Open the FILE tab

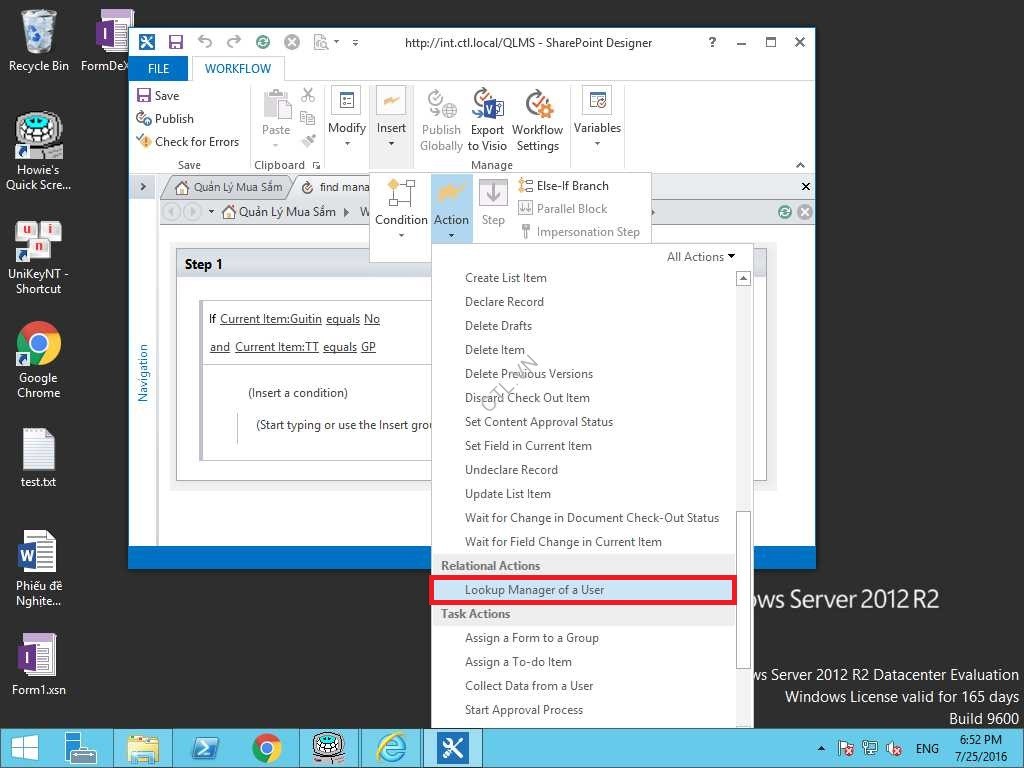pyautogui.click(x=159, y=69)
